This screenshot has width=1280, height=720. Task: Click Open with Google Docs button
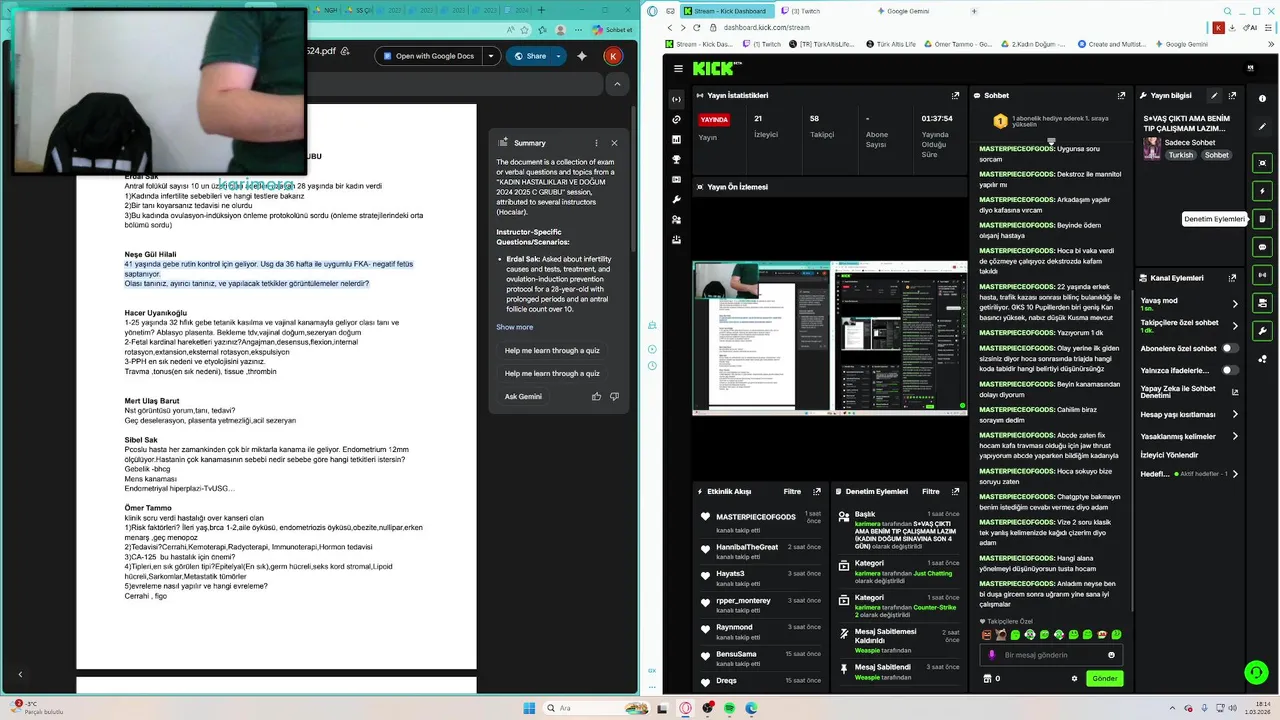(x=428, y=56)
